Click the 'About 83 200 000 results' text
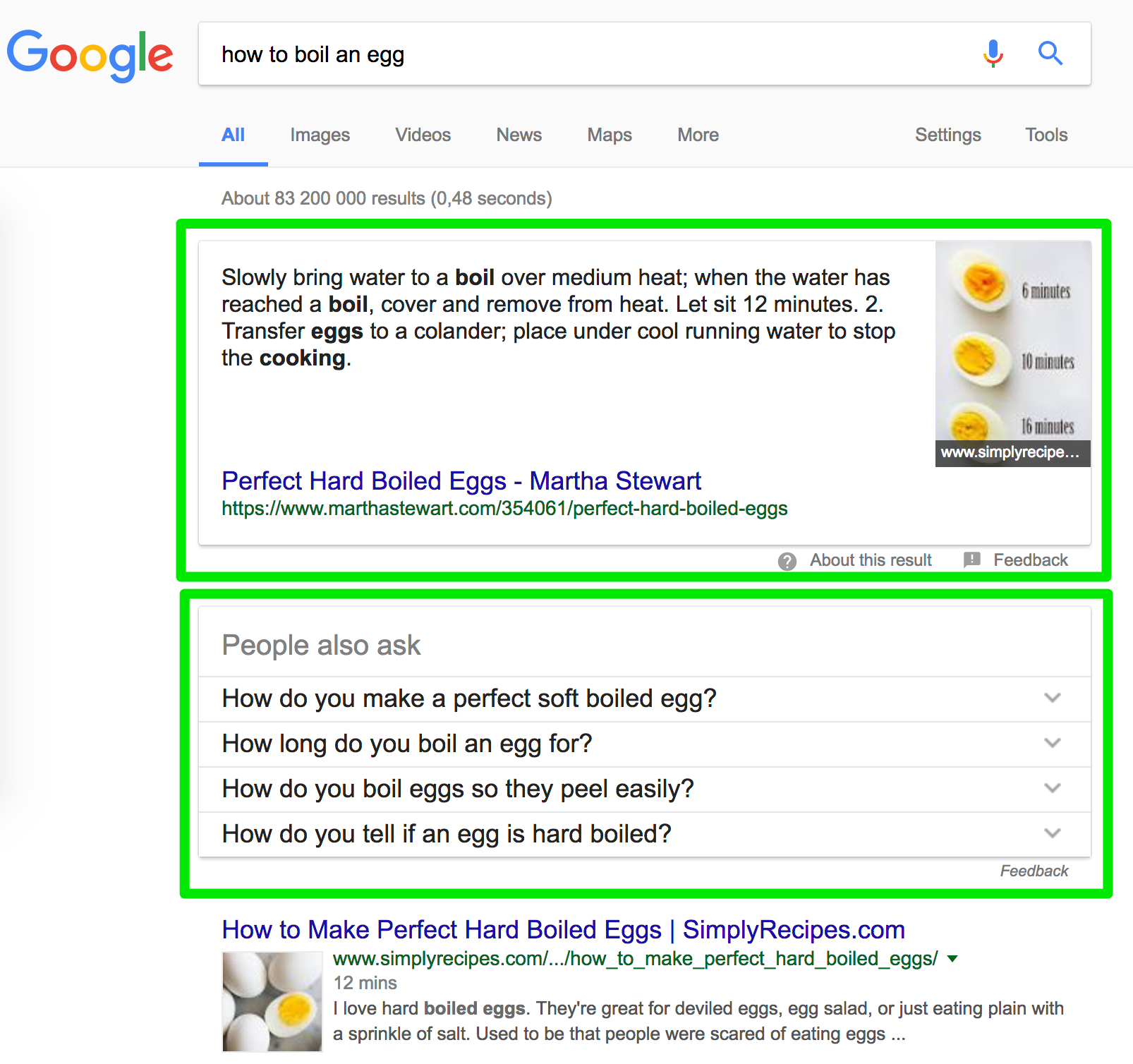The height and width of the screenshot is (1064, 1133). 387,198
